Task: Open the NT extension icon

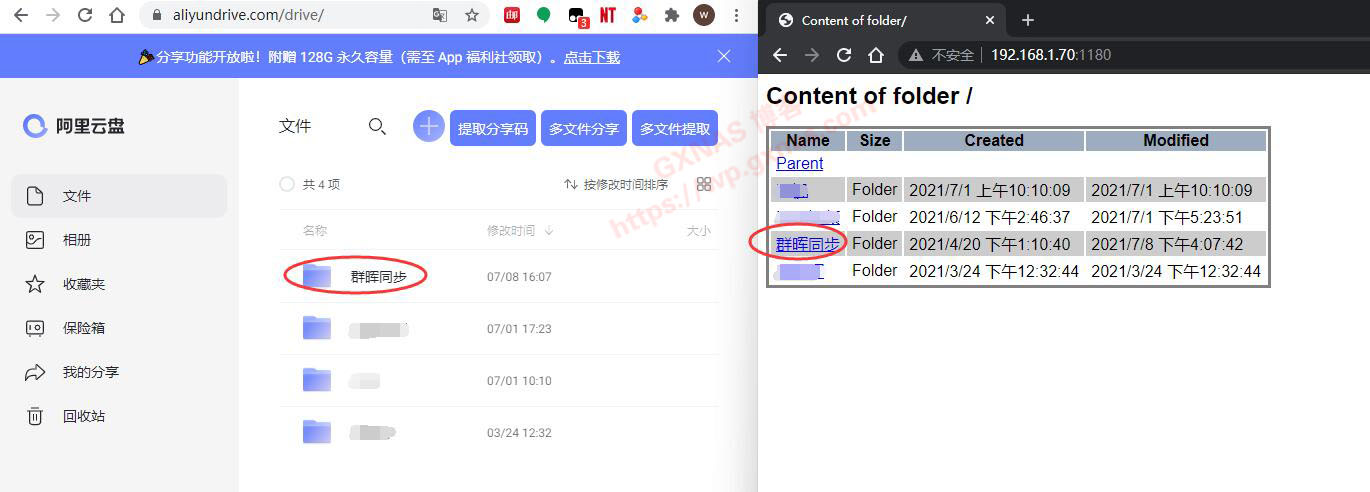Action: 608,15
